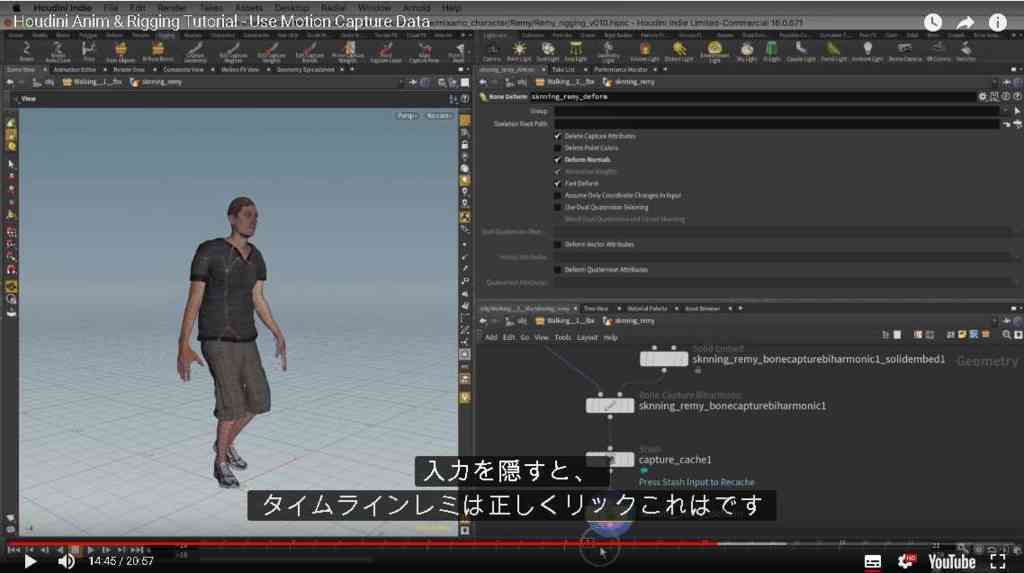This screenshot has width=1024, height=573.
Task: Open YouTube Watch Later clock icon
Action: pos(933,22)
